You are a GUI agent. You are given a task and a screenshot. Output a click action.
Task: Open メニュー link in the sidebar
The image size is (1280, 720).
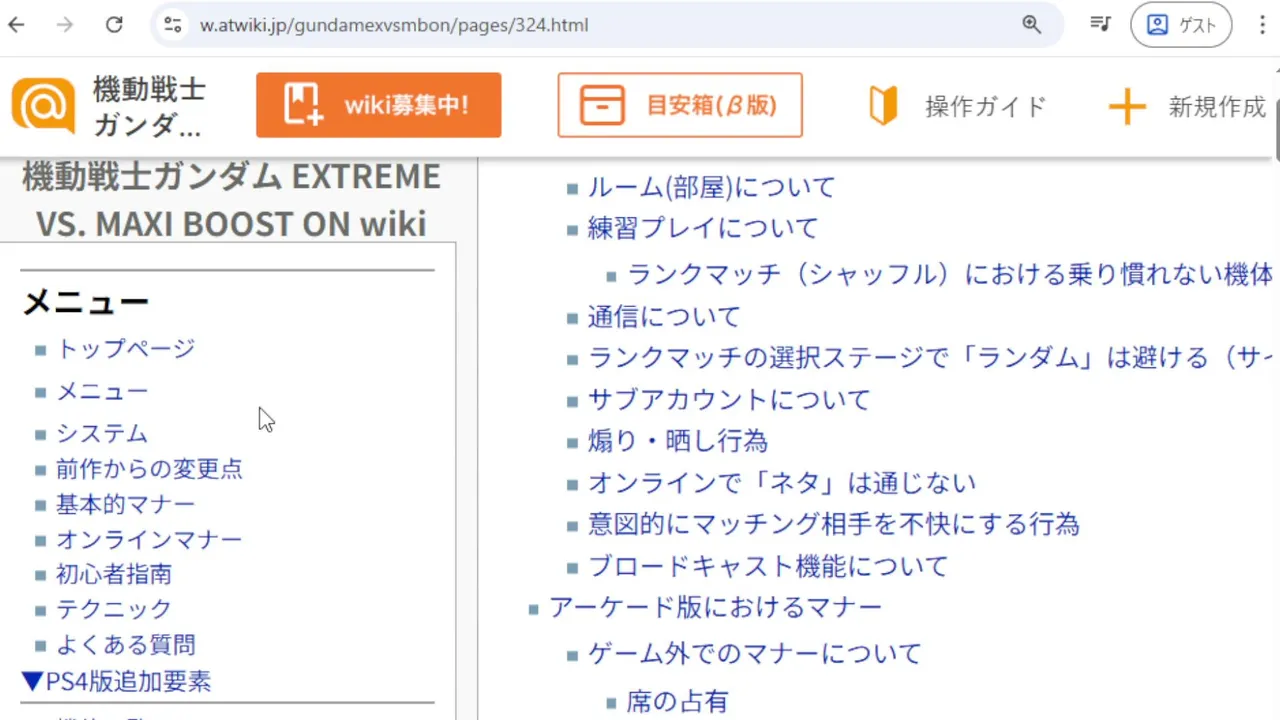click(102, 391)
